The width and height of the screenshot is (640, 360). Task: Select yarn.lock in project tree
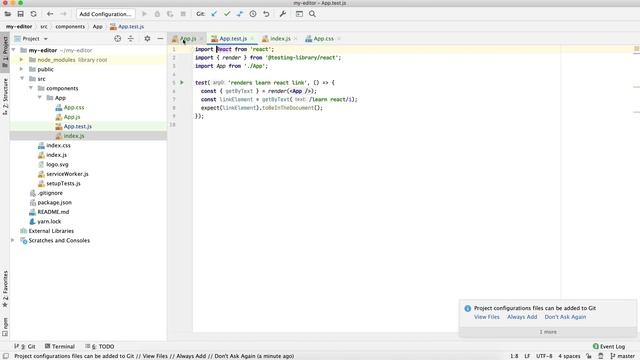(x=49, y=221)
